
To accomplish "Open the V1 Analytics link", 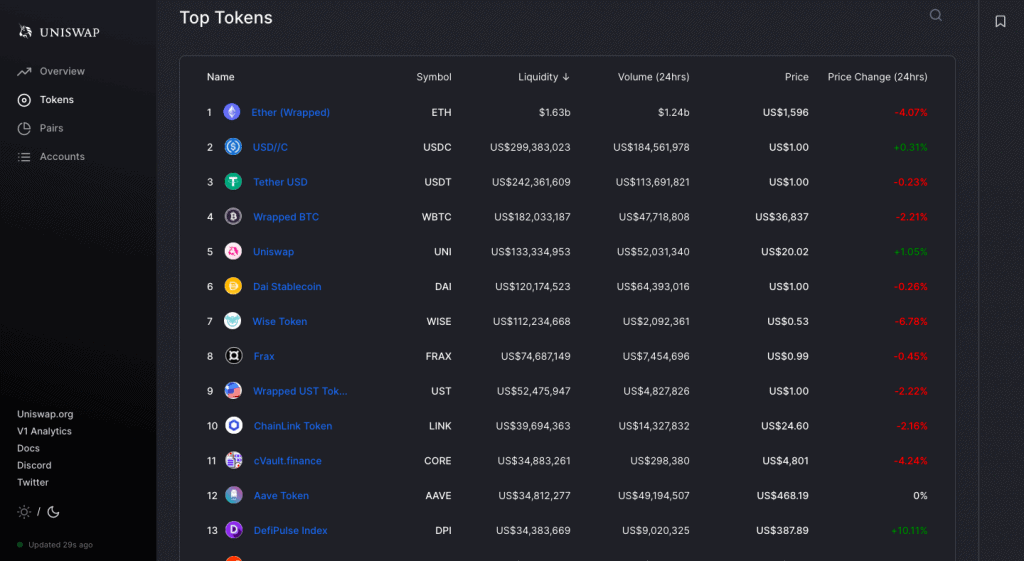I will coord(44,431).
